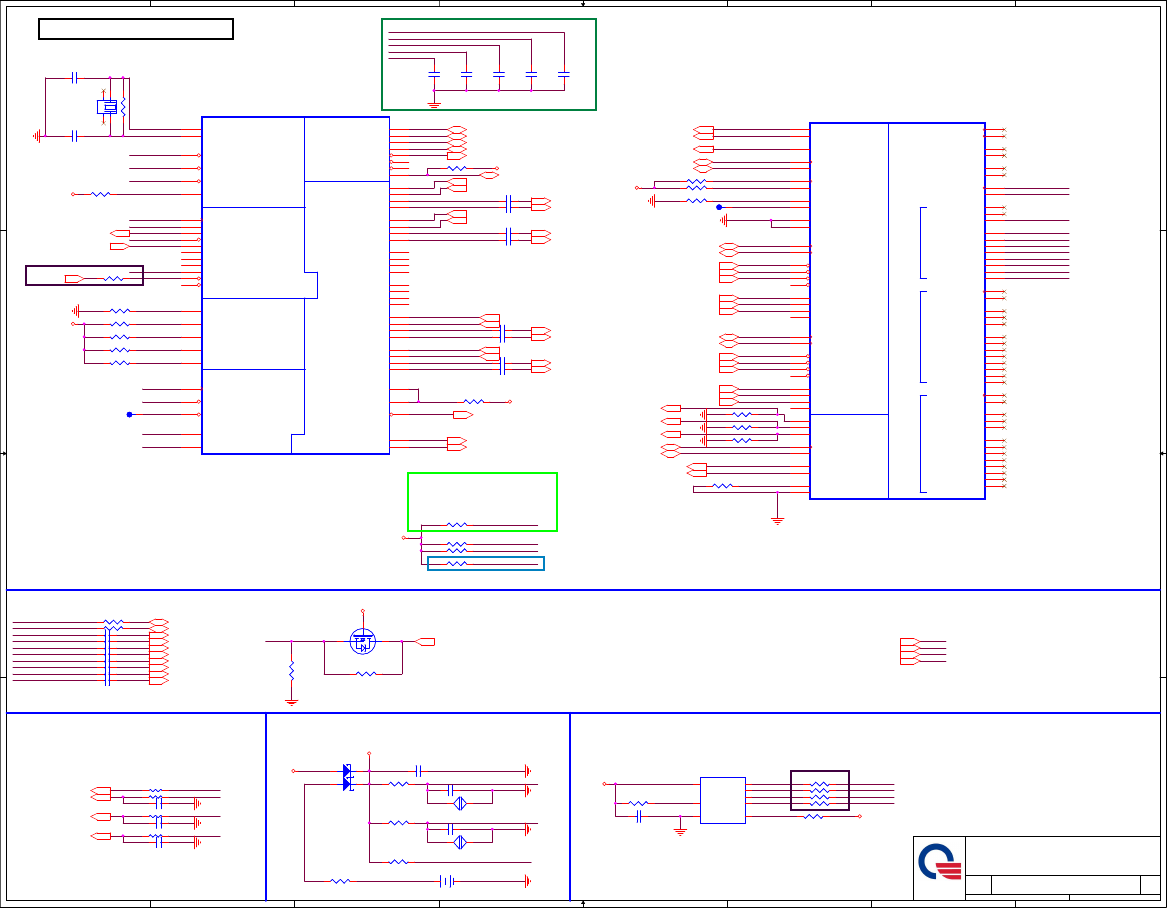The width and height of the screenshot is (1167, 908).
Task: Select the MOSFET transistor symbol
Action: point(362,642)
